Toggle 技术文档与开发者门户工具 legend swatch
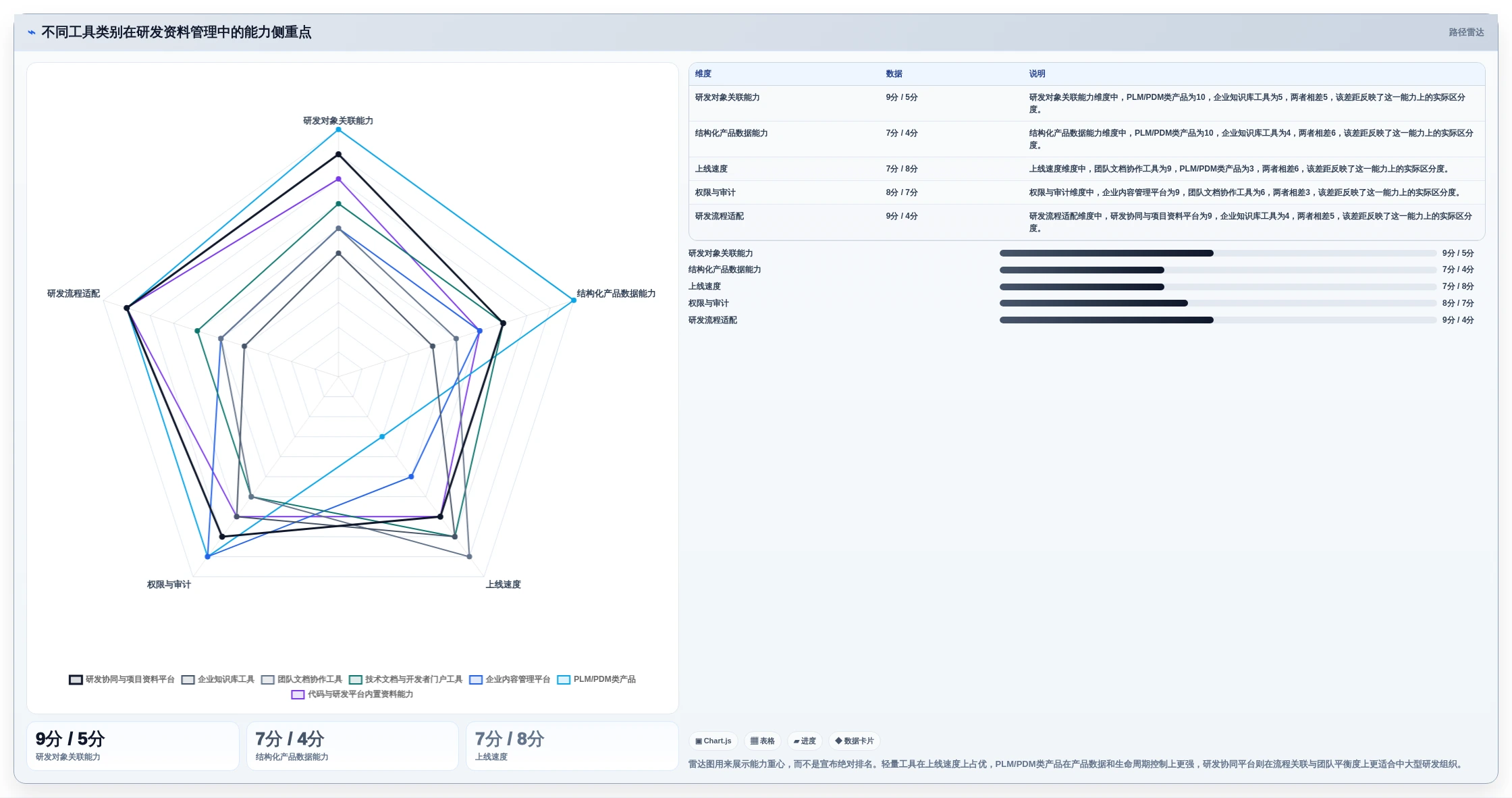Viewport: 1512px width, 798px height. pos(356,679)
